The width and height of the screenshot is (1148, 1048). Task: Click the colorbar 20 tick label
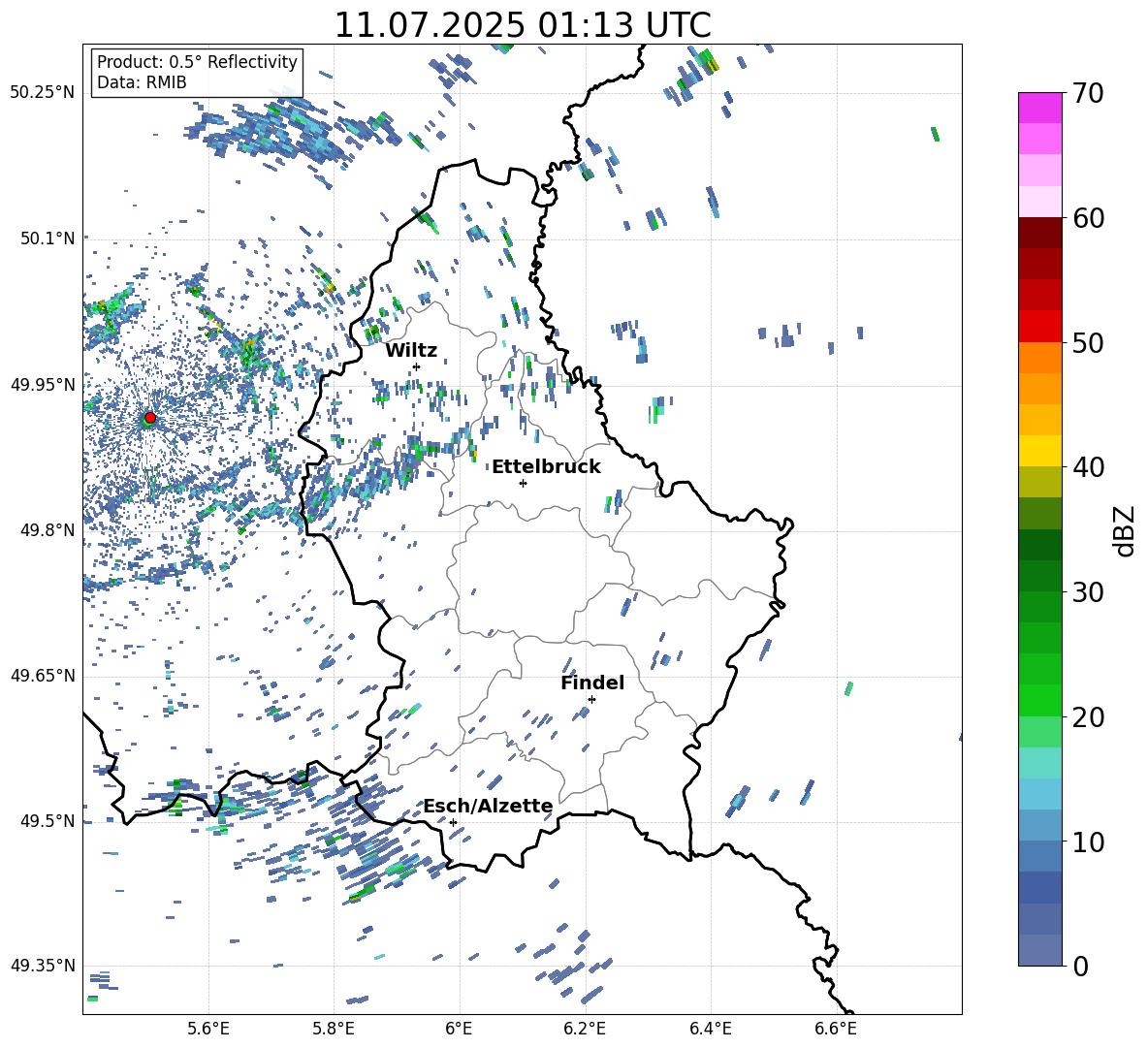1088,717
